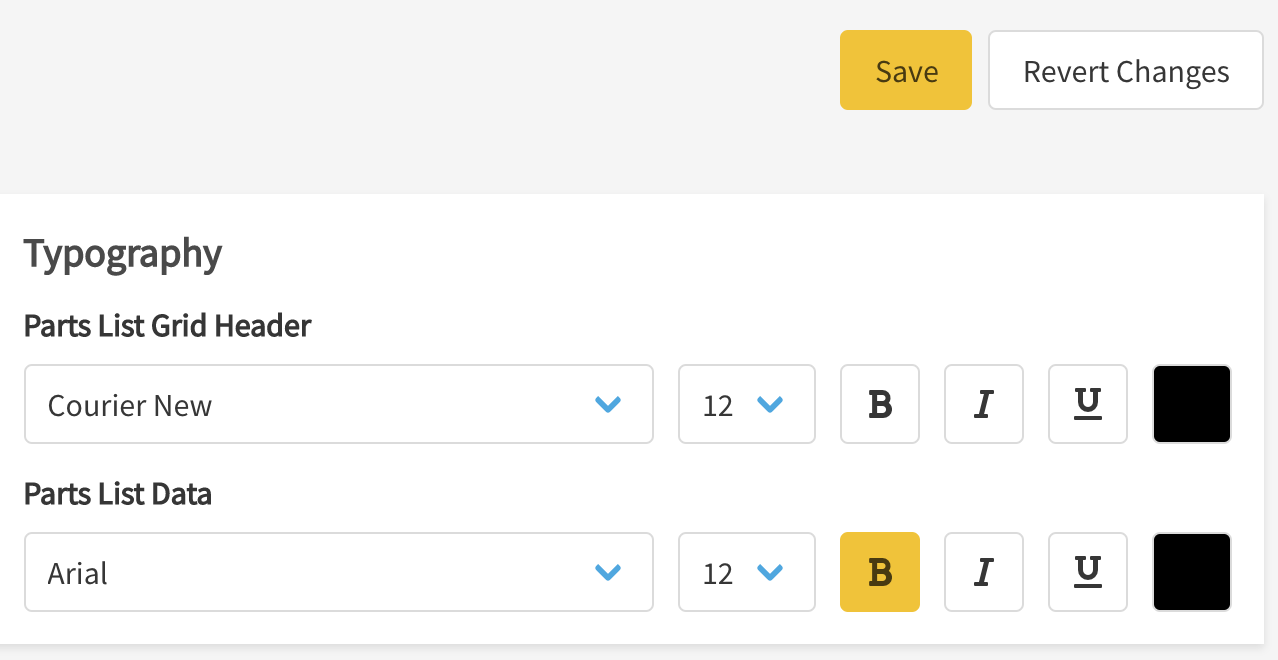
Task: Click the Parts List Data label
Action: 118,494
